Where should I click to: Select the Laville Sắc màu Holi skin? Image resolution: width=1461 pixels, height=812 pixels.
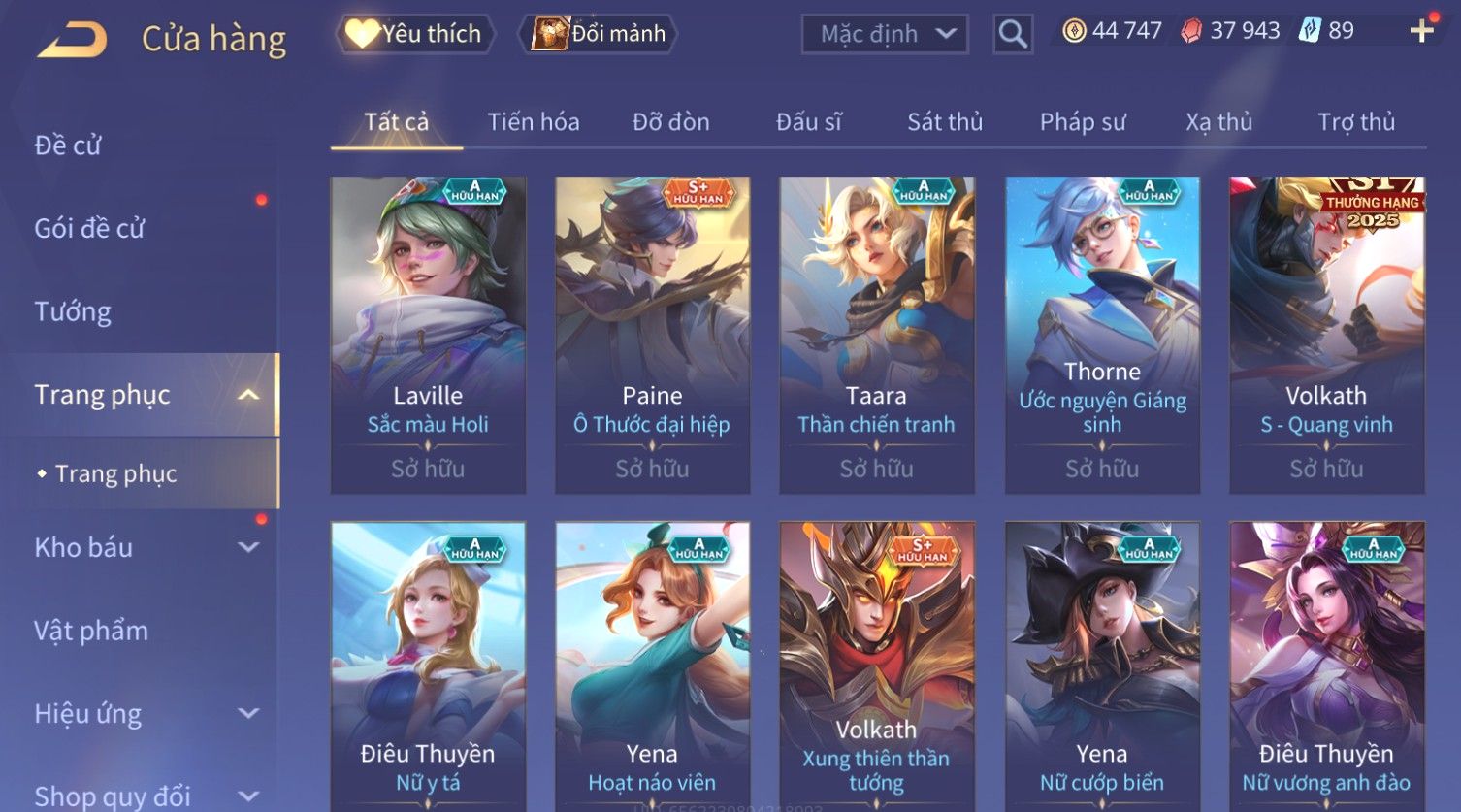428,335
